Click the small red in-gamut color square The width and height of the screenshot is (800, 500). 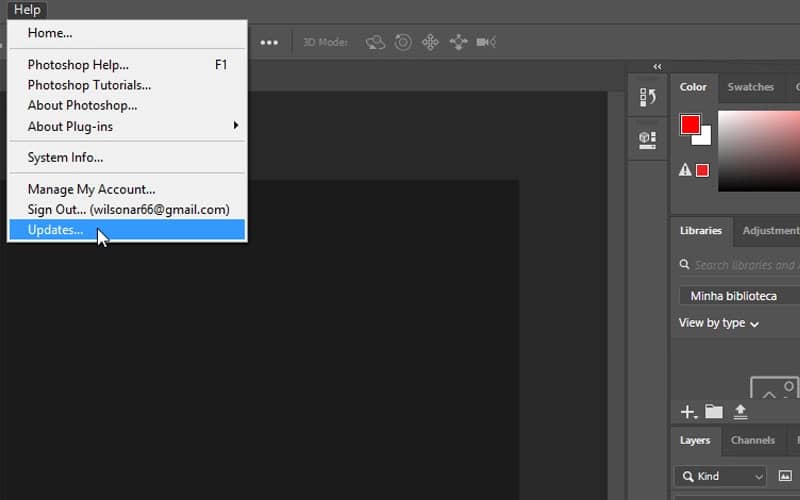pyautogui.click(x=703, y=170)
